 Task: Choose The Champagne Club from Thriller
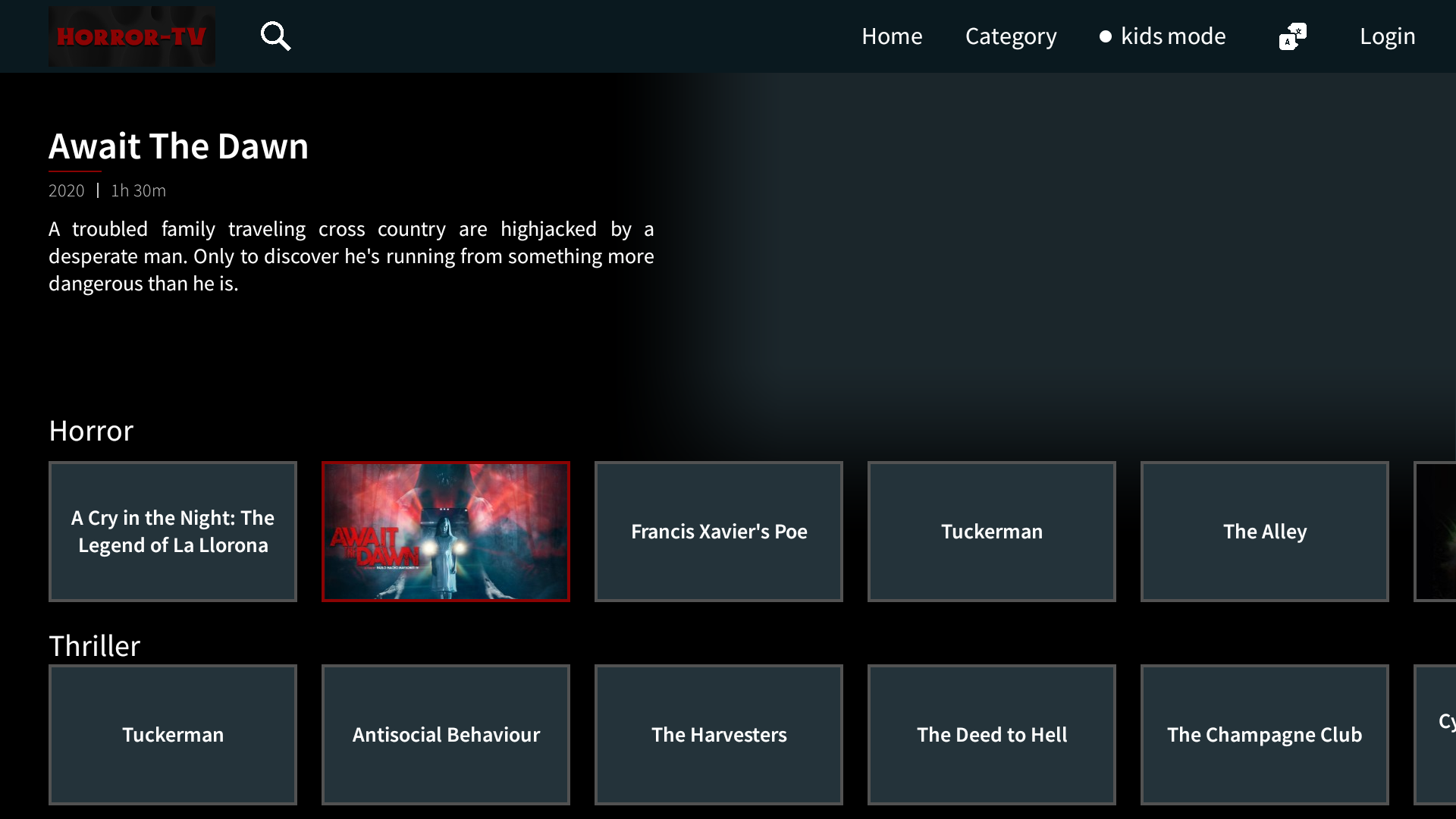tap(1264, 734)
